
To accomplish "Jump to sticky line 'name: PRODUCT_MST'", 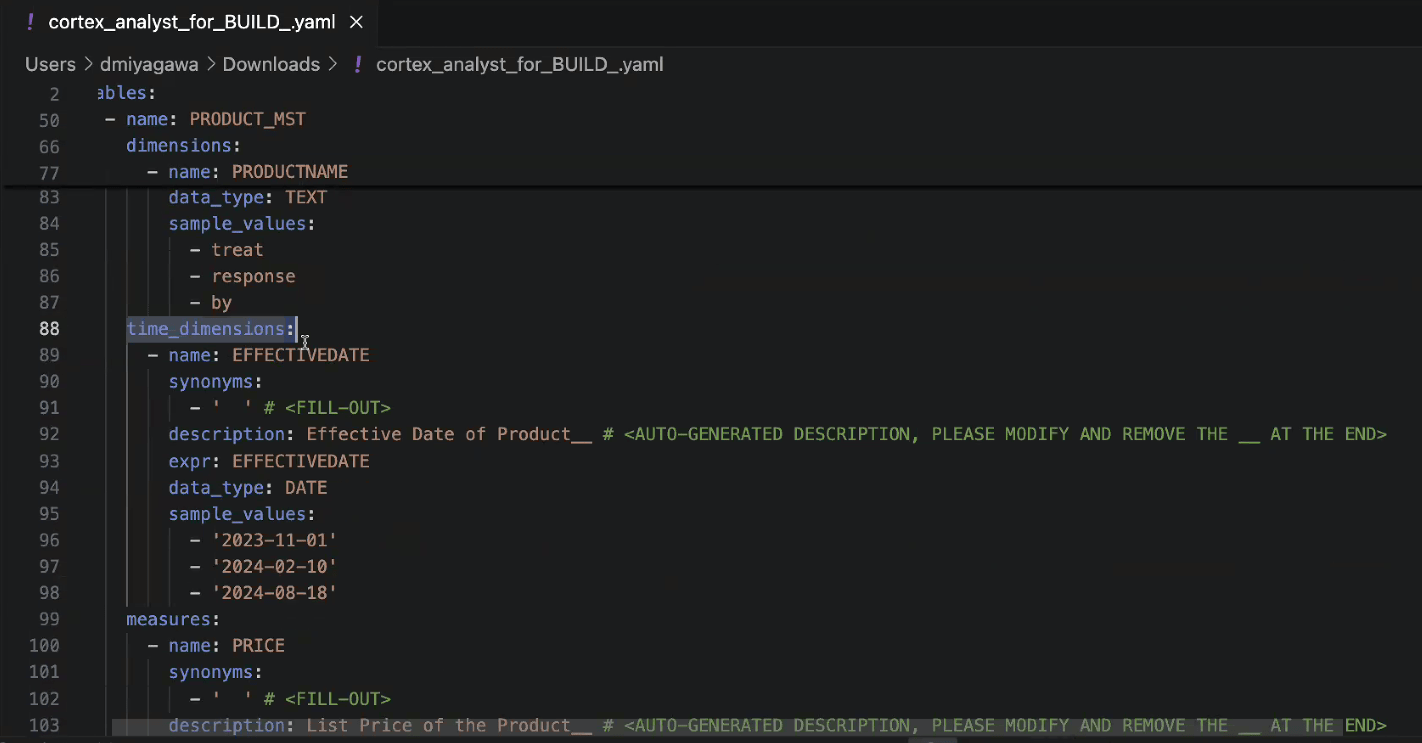I will pyautogui.click(x=216, y=119).
